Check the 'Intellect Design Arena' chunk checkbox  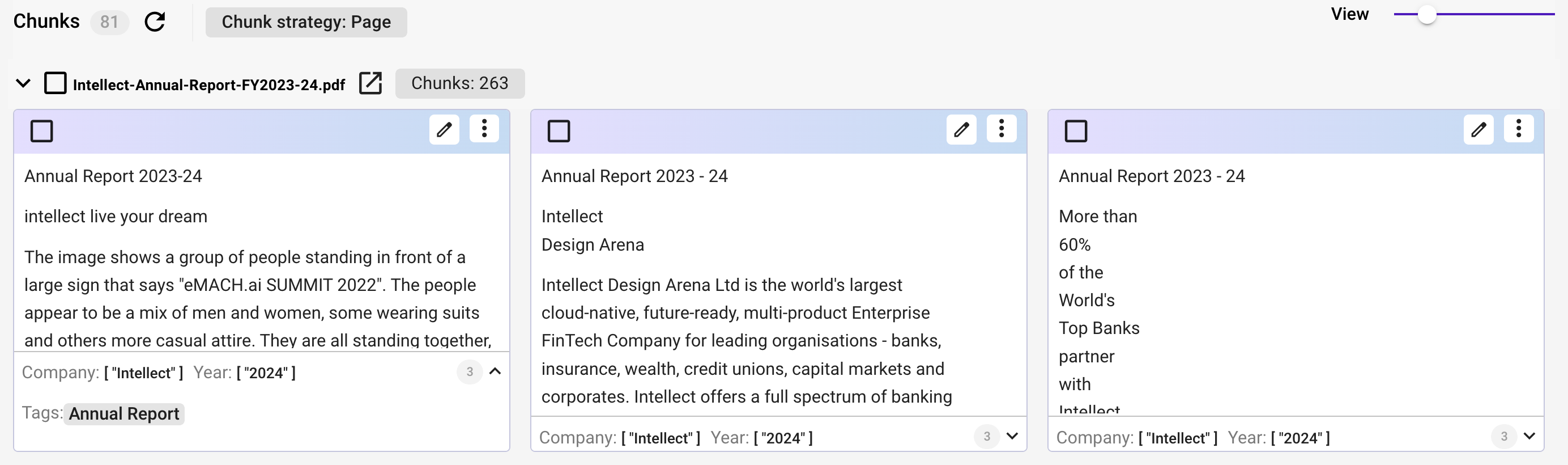pyautogui.click(x=559, y=131)
